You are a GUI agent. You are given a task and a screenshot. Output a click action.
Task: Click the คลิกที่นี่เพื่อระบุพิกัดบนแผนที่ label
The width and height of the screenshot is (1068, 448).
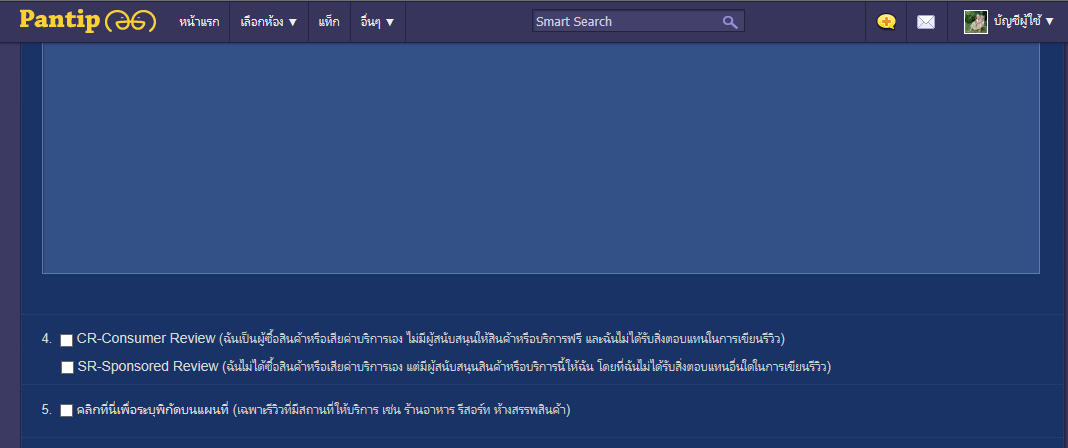tap(153, 410)
